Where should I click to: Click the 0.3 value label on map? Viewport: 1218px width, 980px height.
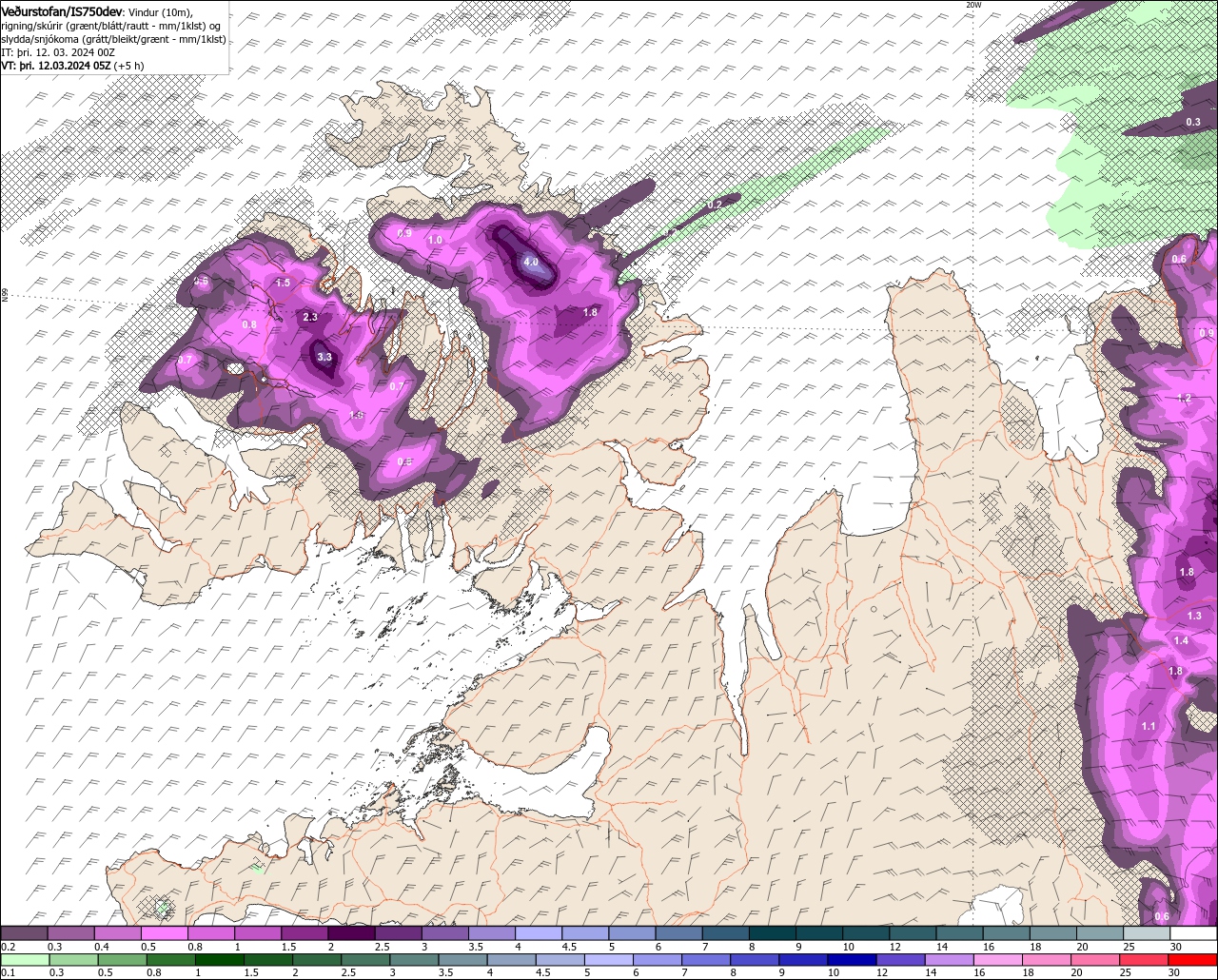click(x=1193, y=122)
